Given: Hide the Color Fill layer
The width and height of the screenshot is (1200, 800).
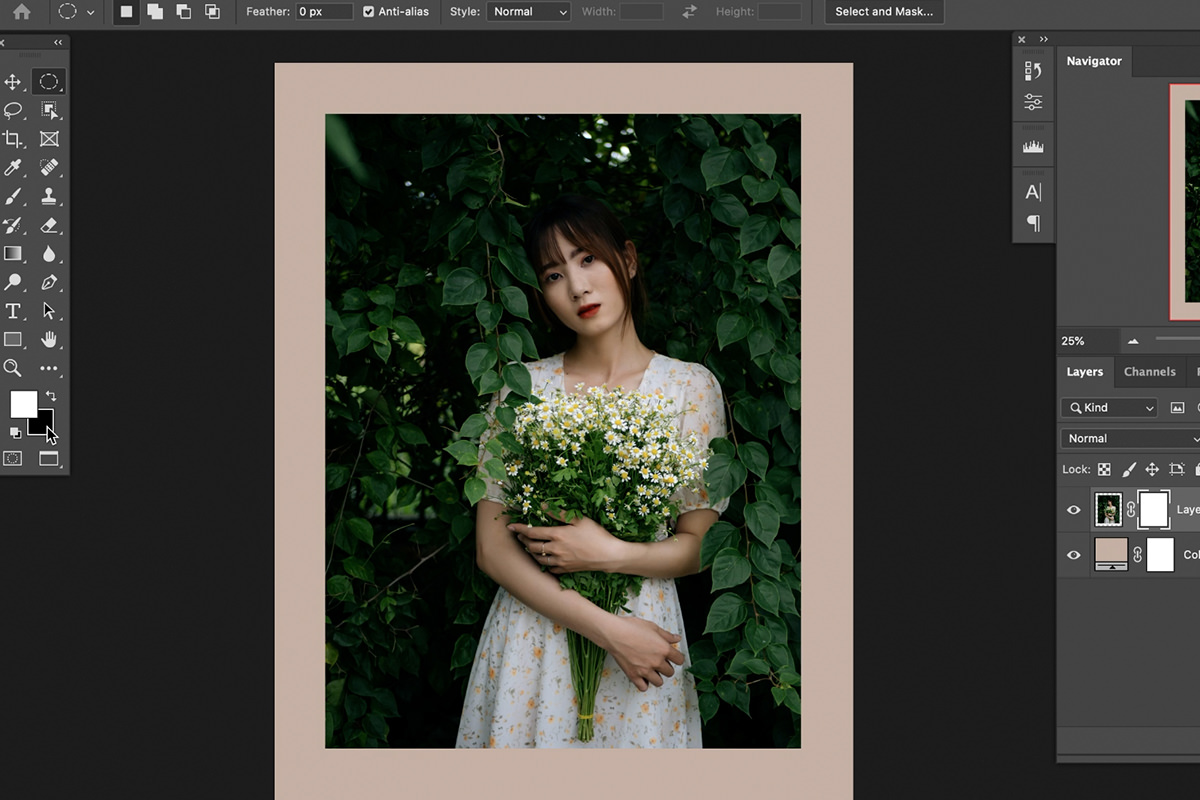Looking at the screenshot, I should pyautogui.click(x=1073, y=554).
